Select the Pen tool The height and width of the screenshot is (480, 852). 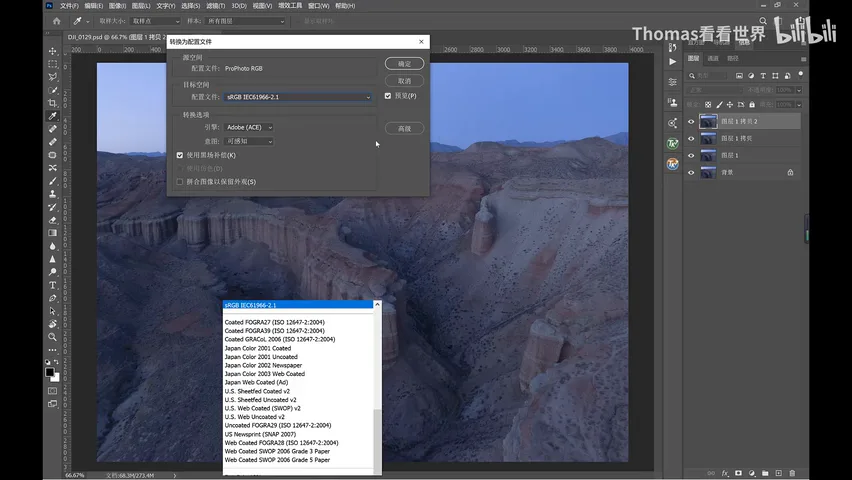[x=53, y=298]
